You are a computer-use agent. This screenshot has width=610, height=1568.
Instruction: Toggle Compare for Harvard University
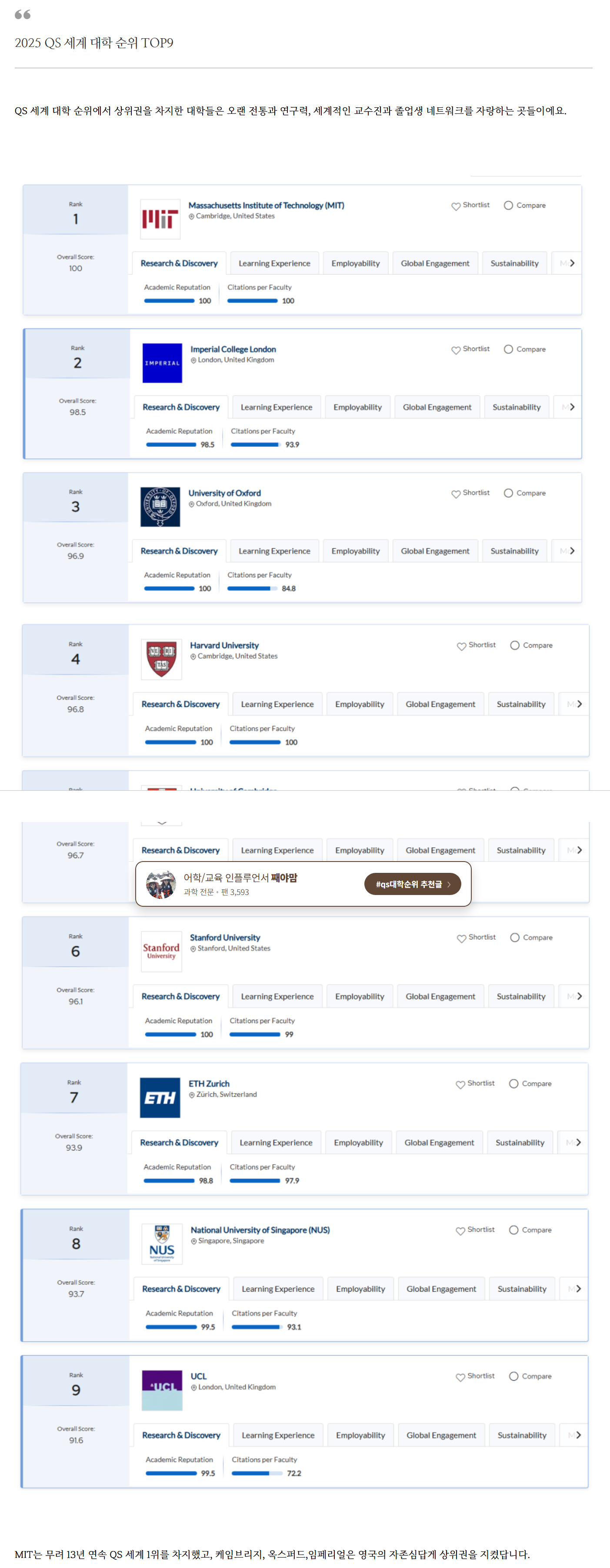tap(515, 645)
